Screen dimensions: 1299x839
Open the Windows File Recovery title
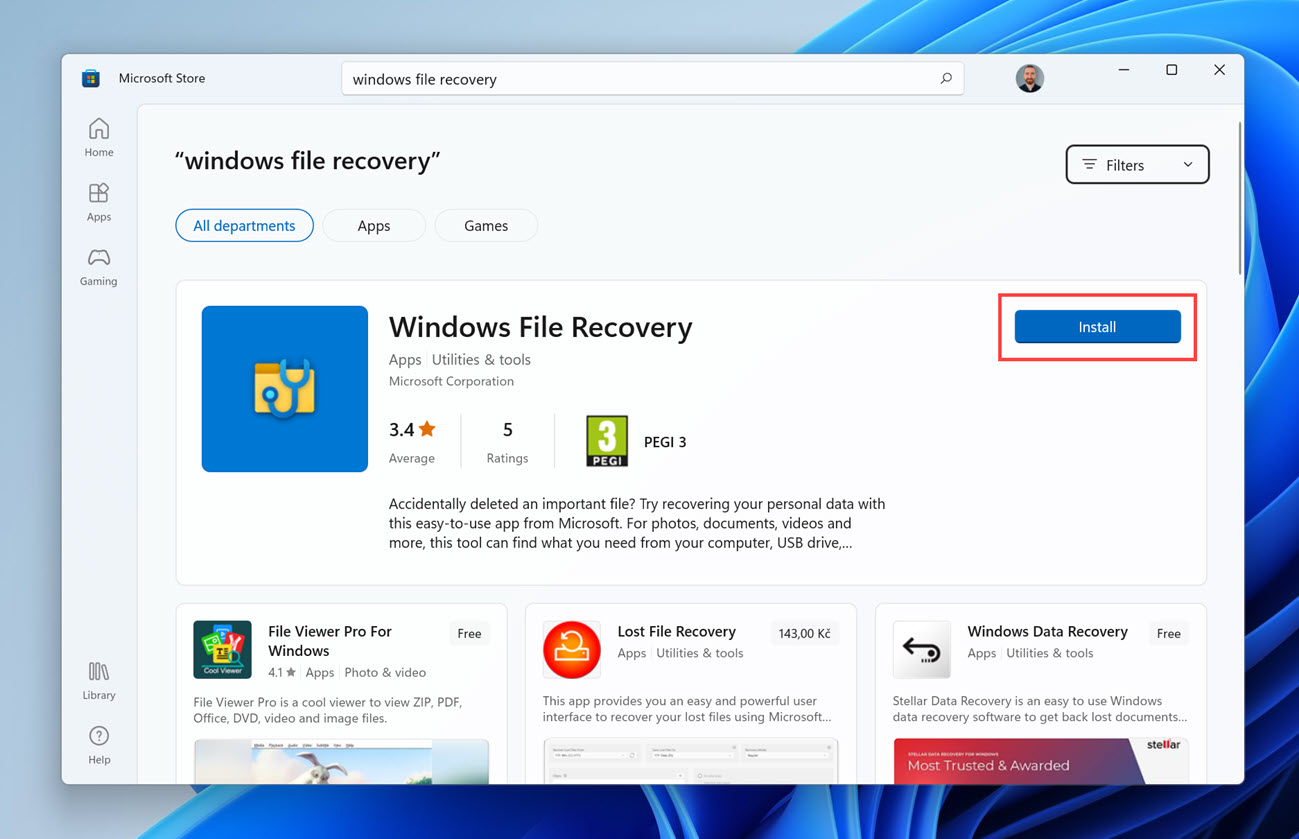(x=540, y=327)
